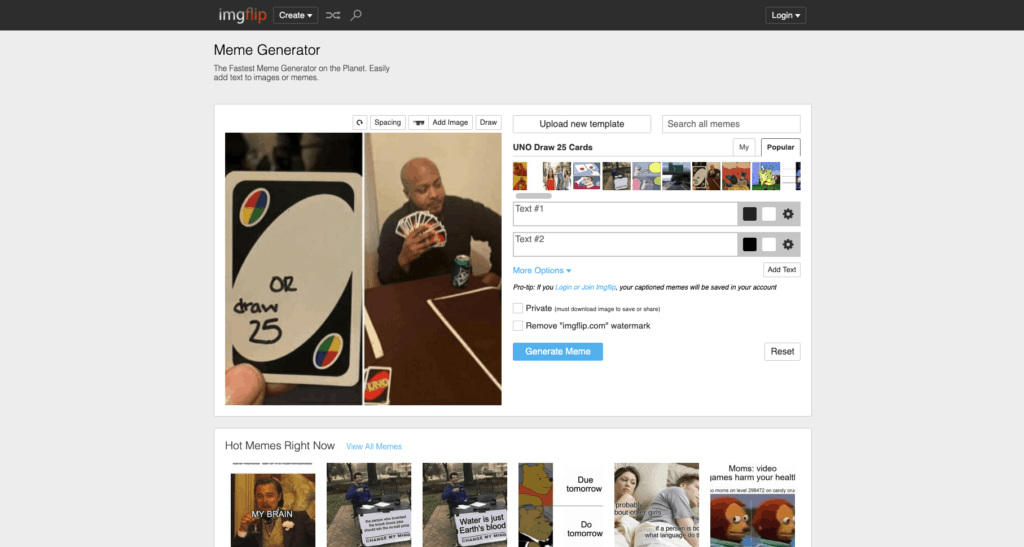Image resolution: width=1024 pixels, height=547 pixels.
Task: Select the Draw tool button
Action: 488,123
